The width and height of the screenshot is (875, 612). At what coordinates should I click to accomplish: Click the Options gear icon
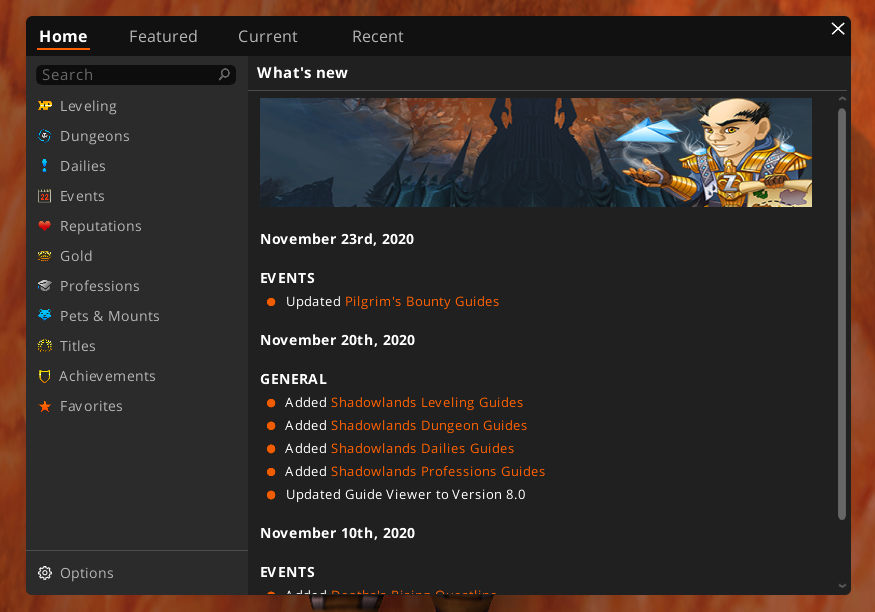pos(45,573)
